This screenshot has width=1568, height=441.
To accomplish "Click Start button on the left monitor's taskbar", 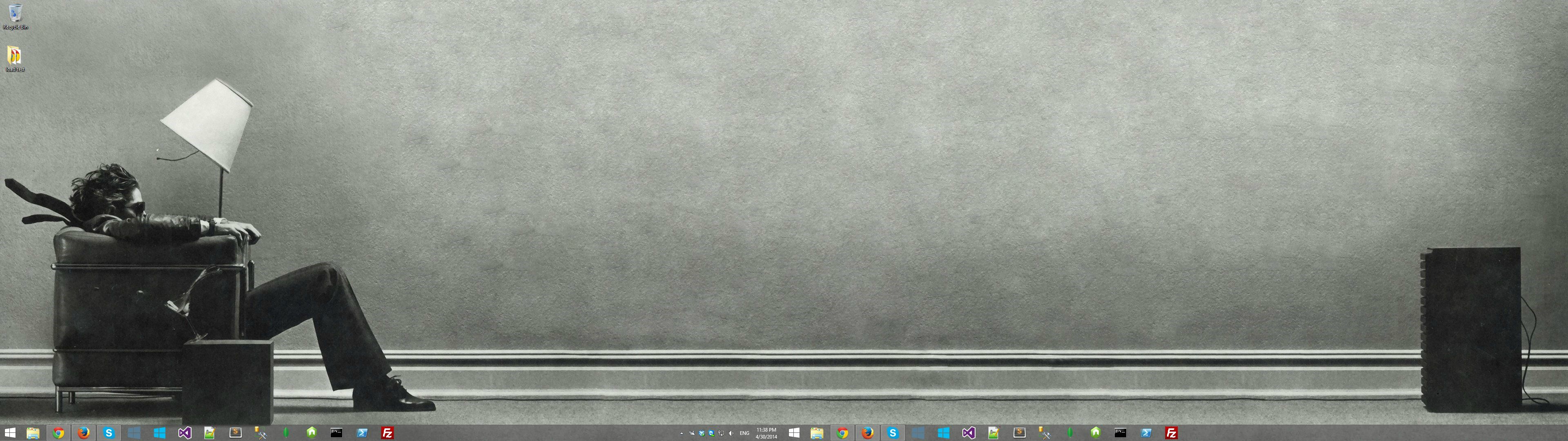I will coord(10,433).
